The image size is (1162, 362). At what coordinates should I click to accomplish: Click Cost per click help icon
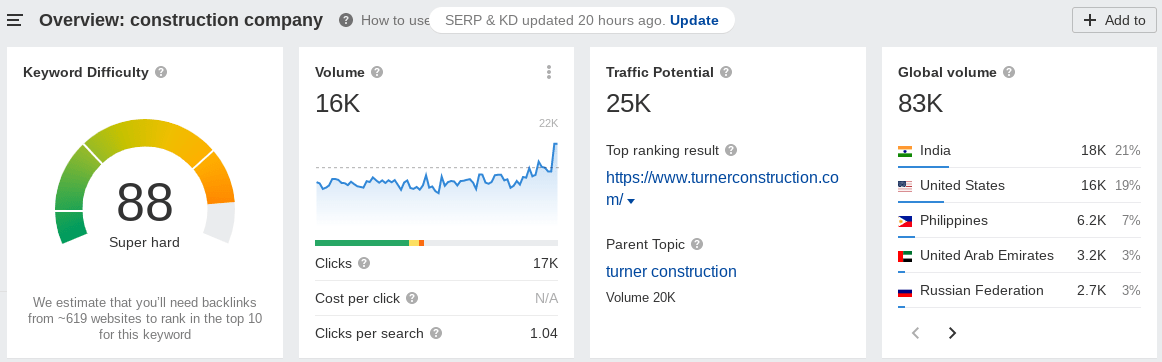(x=412, y=298)
